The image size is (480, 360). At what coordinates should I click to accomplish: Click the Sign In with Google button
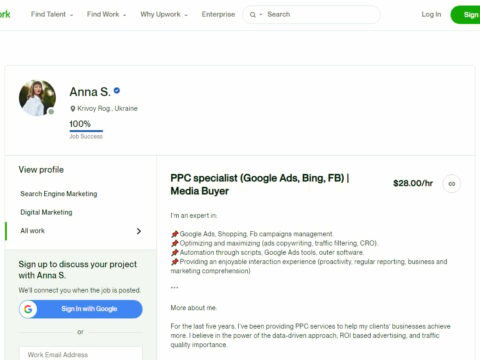click(x=81, y=309)
